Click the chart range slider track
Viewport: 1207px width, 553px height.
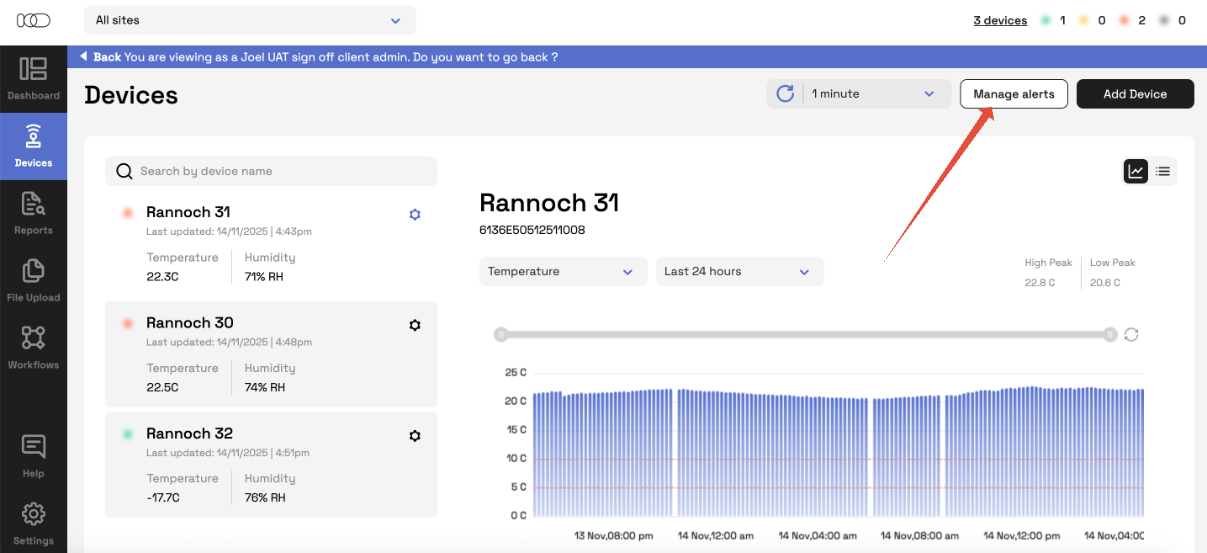805,334
